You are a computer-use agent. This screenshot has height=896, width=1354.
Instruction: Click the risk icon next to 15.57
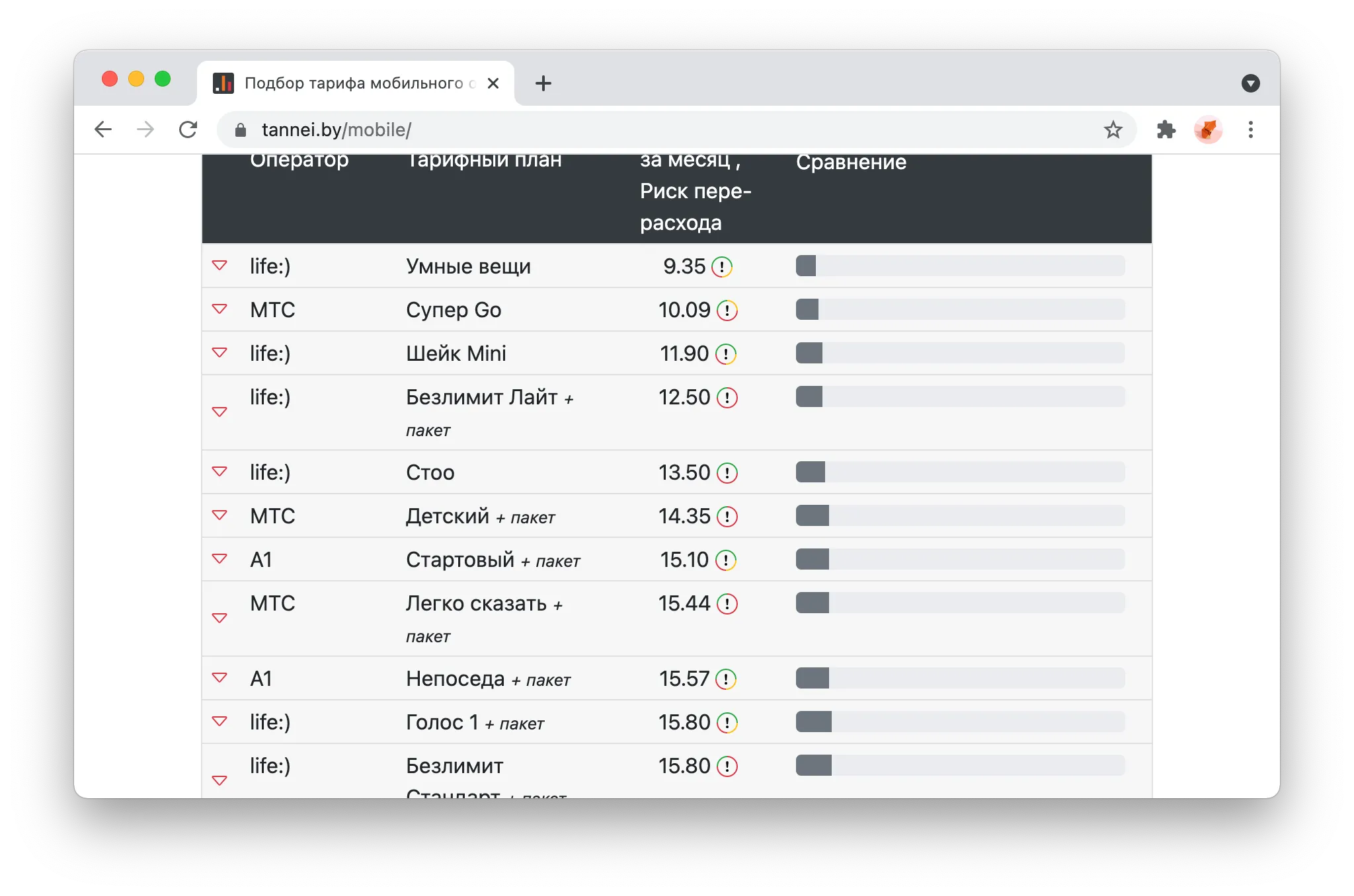click(x=726, y=679)
